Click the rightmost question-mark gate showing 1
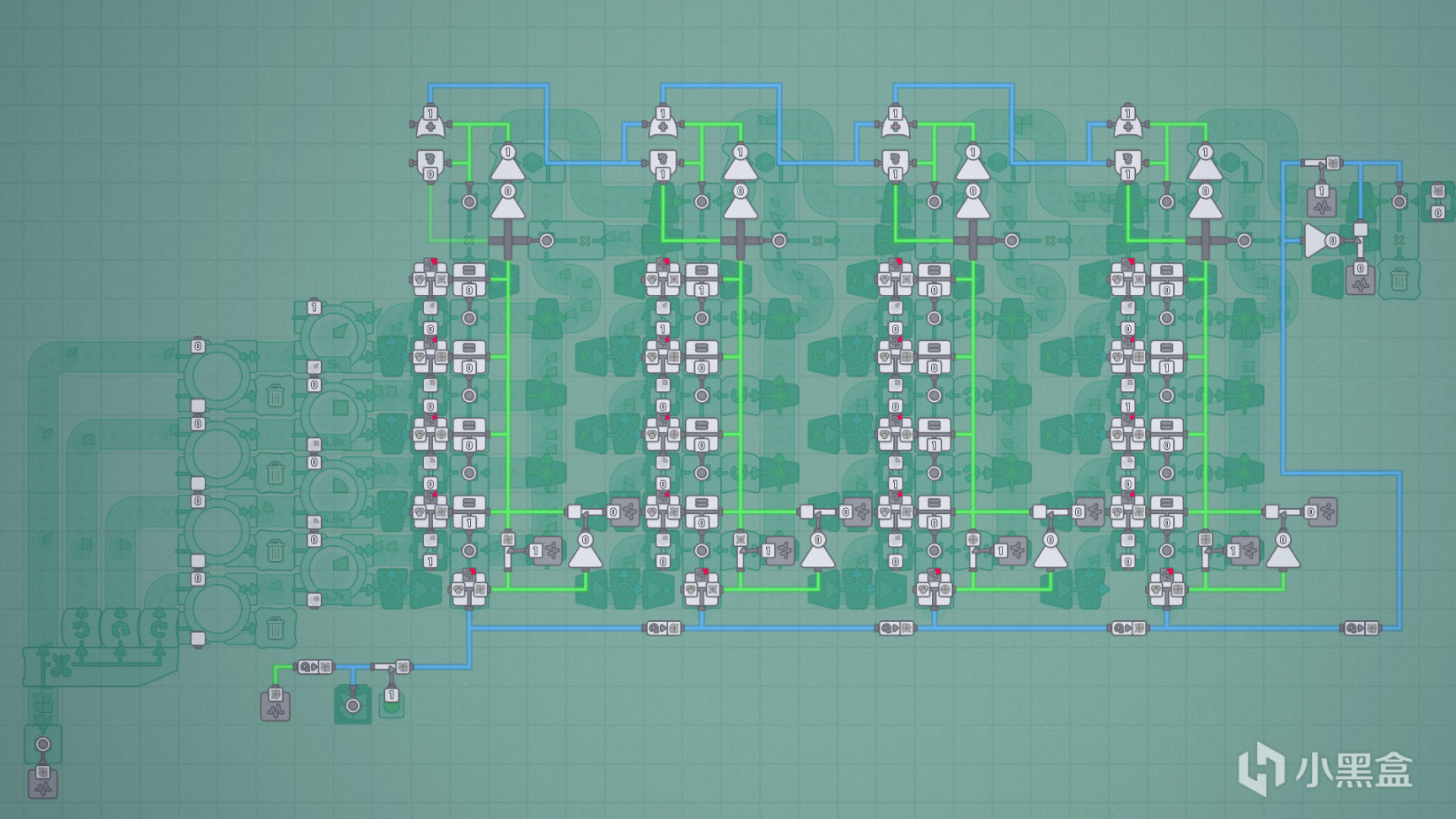 pos(1127,165)
